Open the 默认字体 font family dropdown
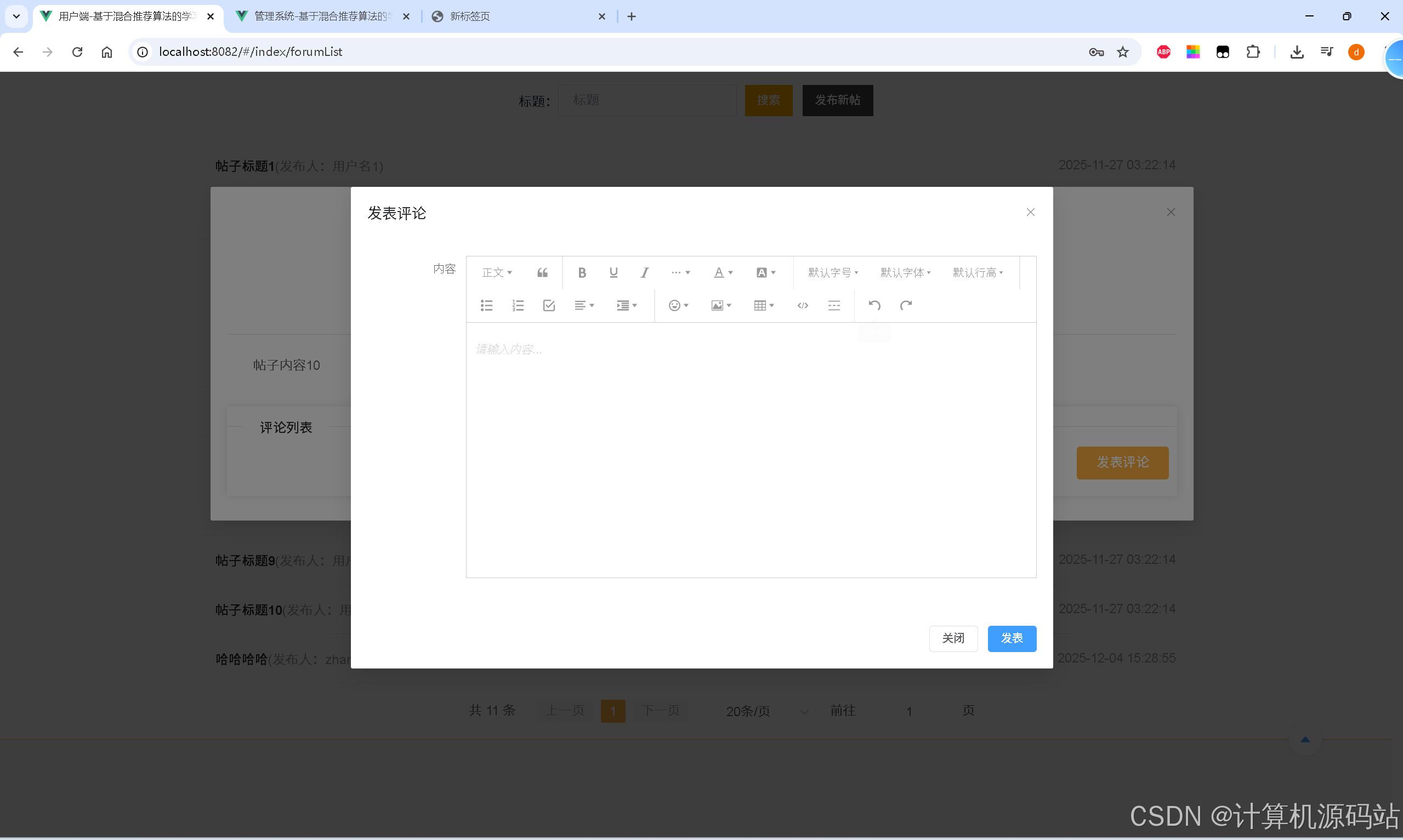 [905, 273]
